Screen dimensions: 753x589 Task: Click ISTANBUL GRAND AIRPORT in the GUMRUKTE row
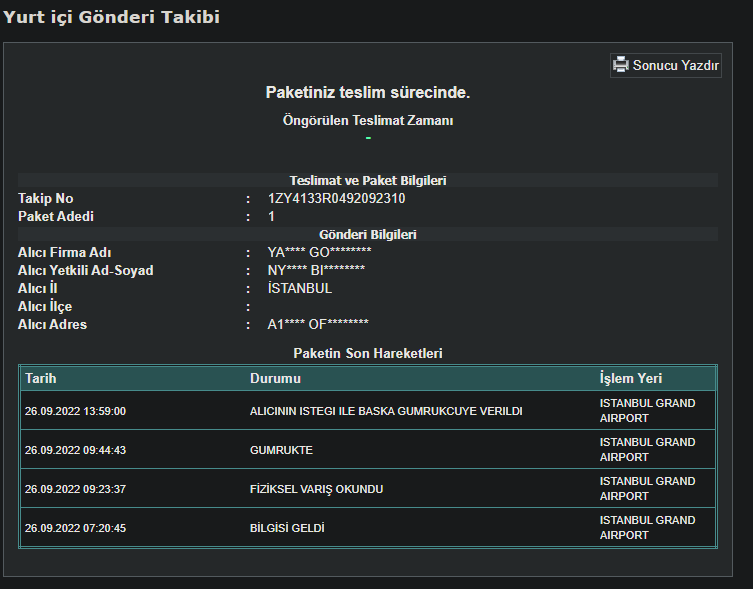pyautogui.click(x=647, y=449)
